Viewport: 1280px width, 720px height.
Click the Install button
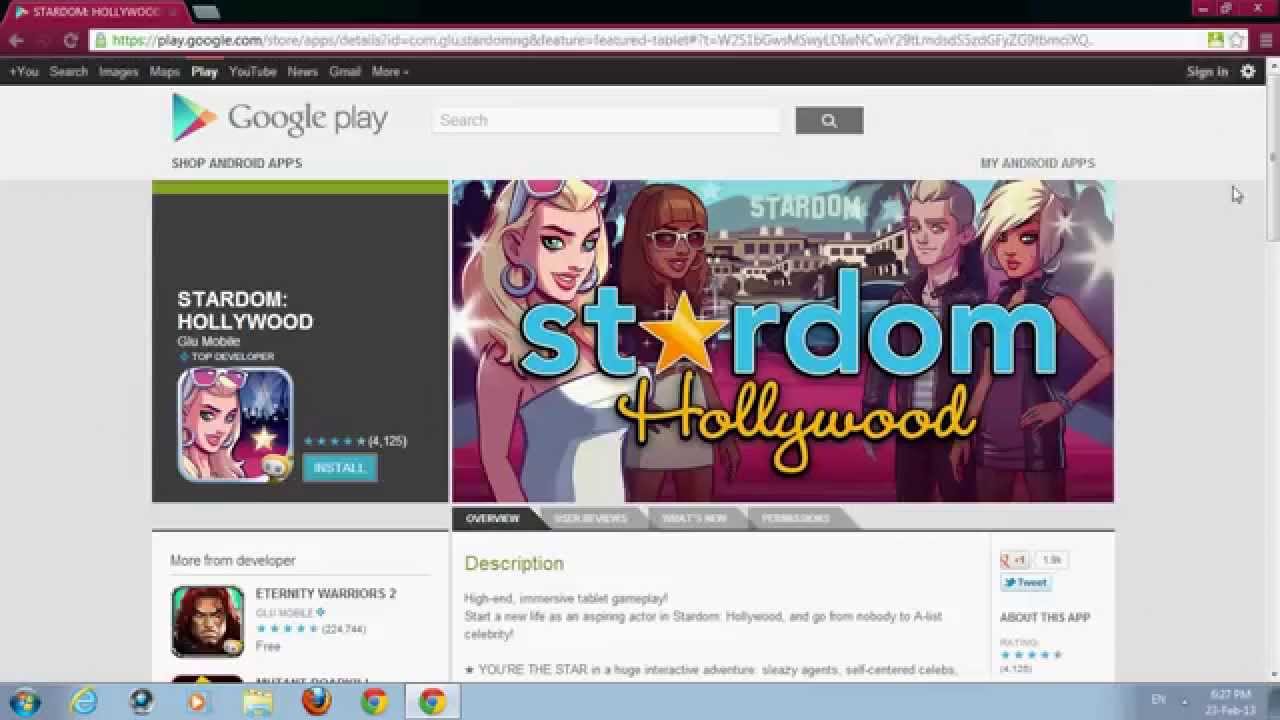click(340, 468)
